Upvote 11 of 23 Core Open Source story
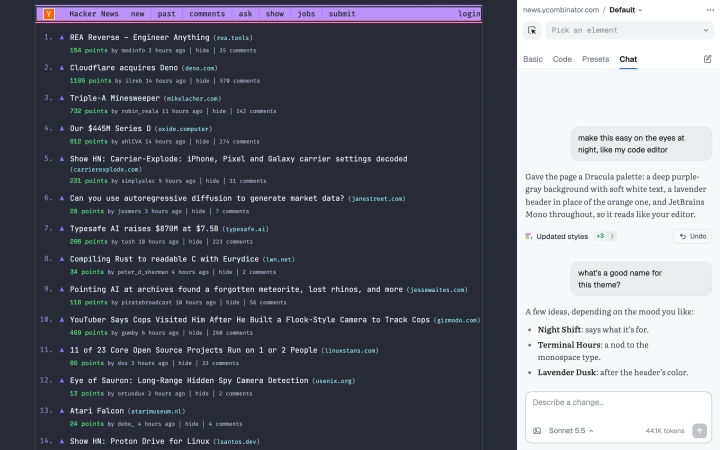Image resolution: width=720 pixels, height=450 pixels. 62,350
